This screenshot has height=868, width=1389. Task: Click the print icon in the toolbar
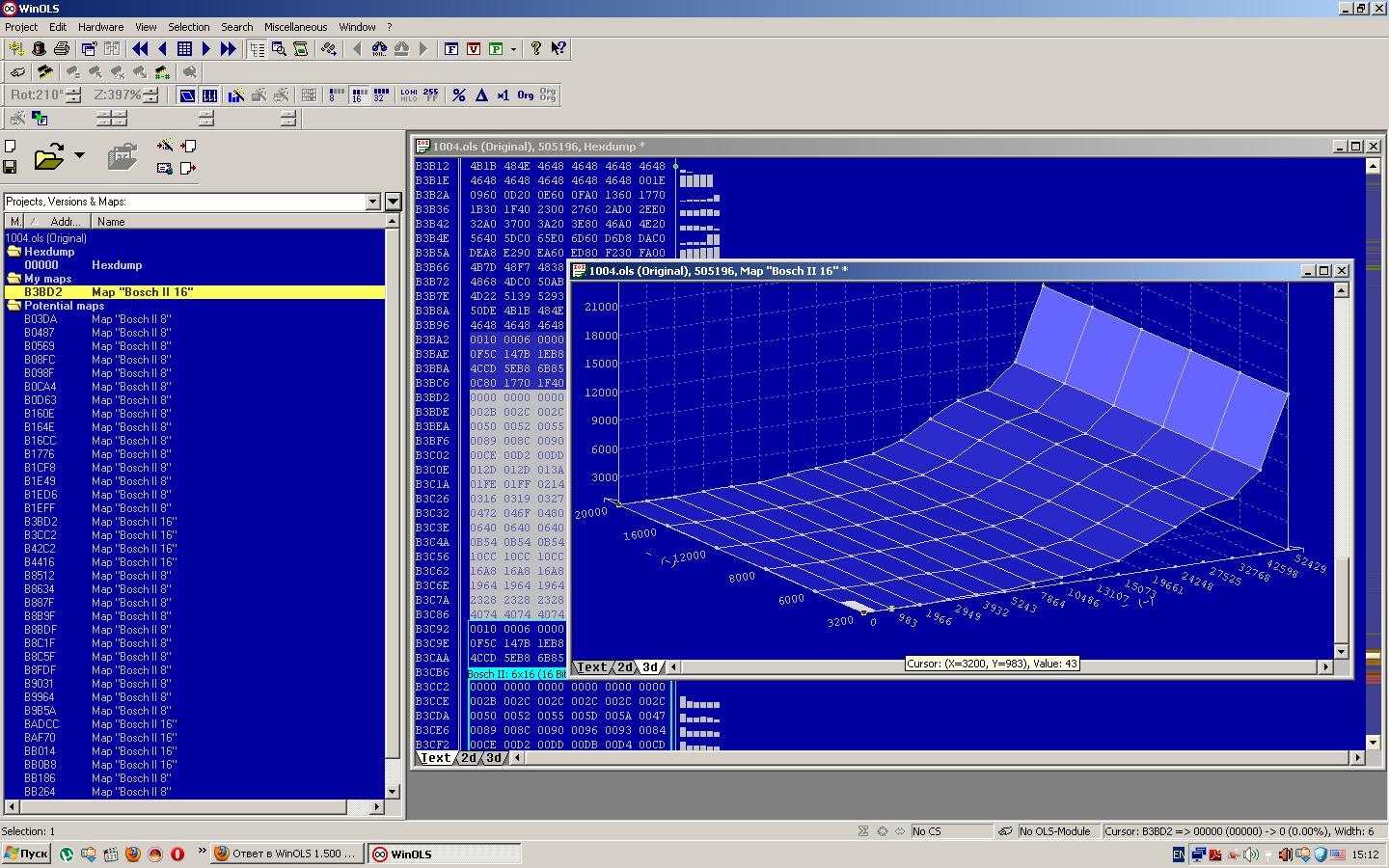tap(62, 48)
